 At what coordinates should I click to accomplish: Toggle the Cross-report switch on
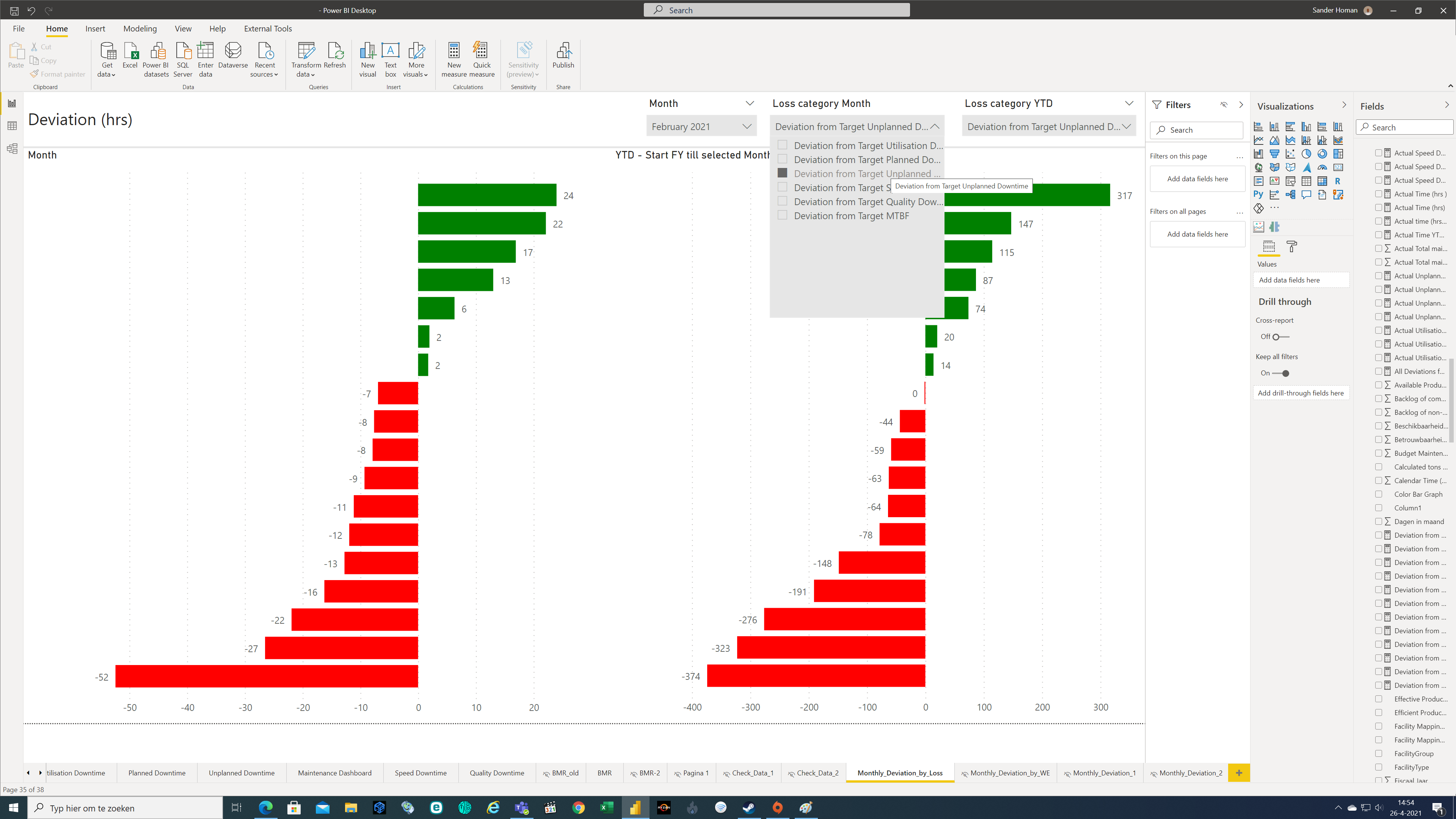pyautogui.click(x=1281, y=337)
